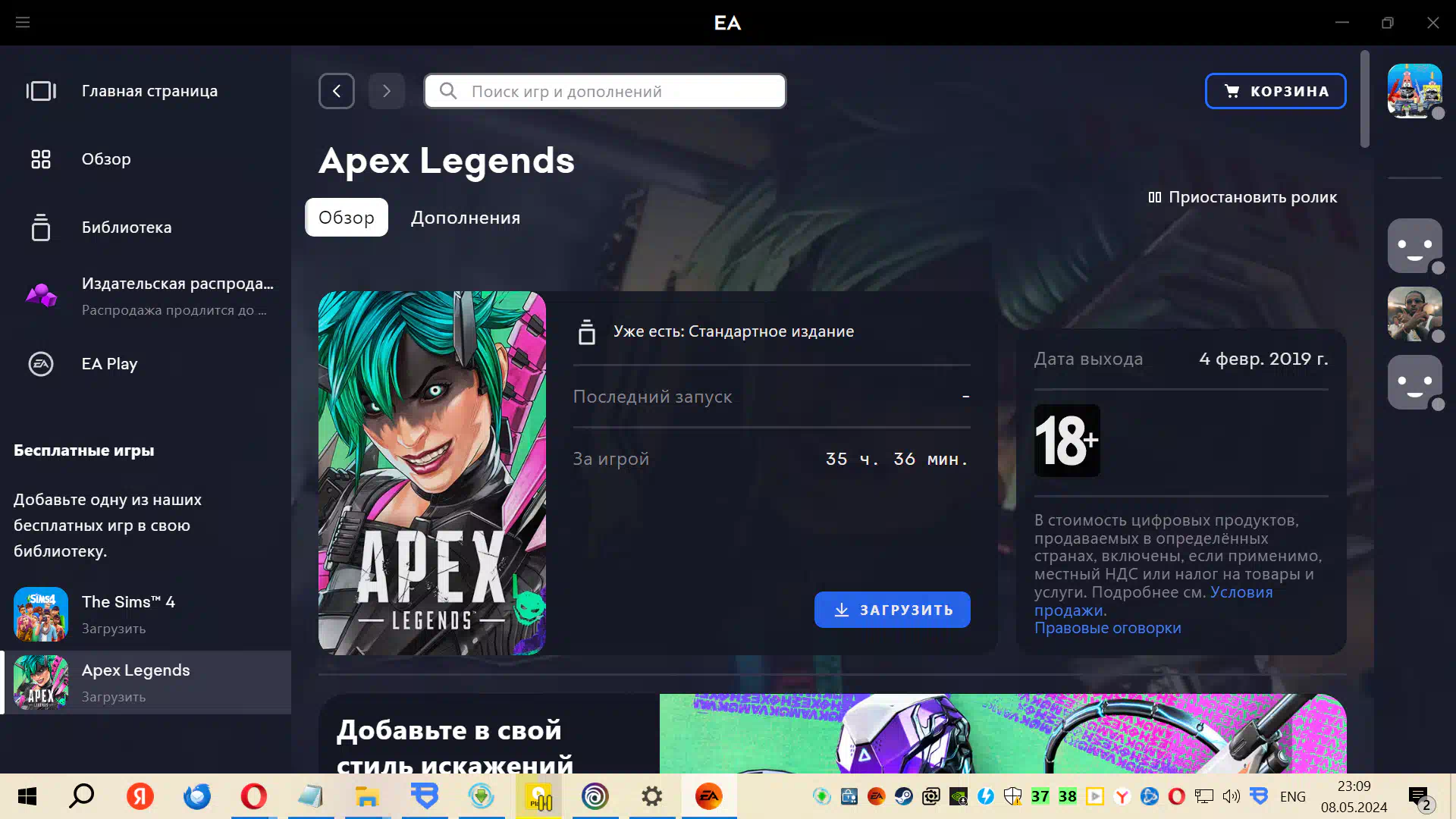Open the Правовые оговорки link
The image size is (1456, 819).
tap(1108, 628)
